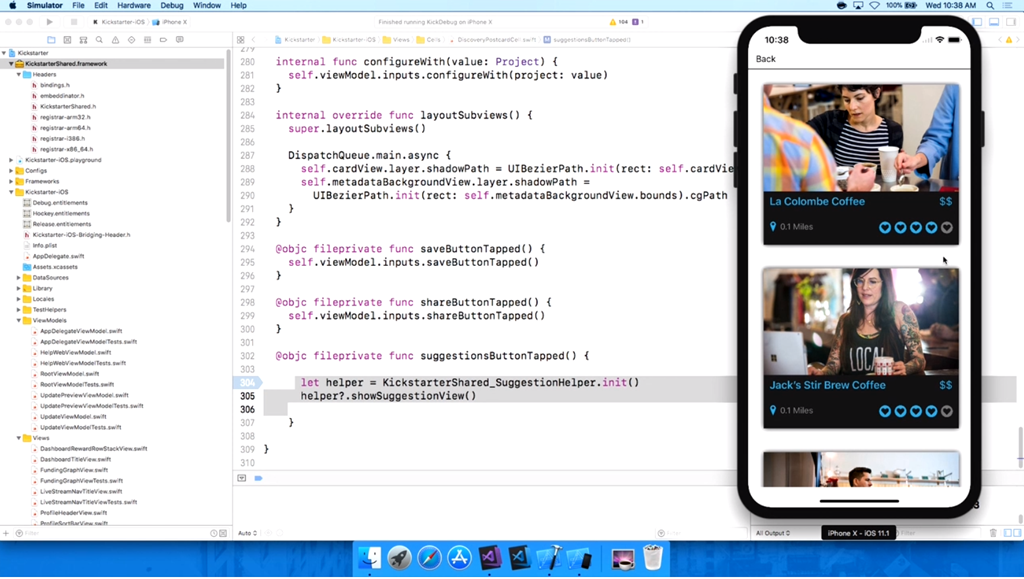Go back in editor history
Screen dimensions: 1024x579
click(x=254, y=40)
